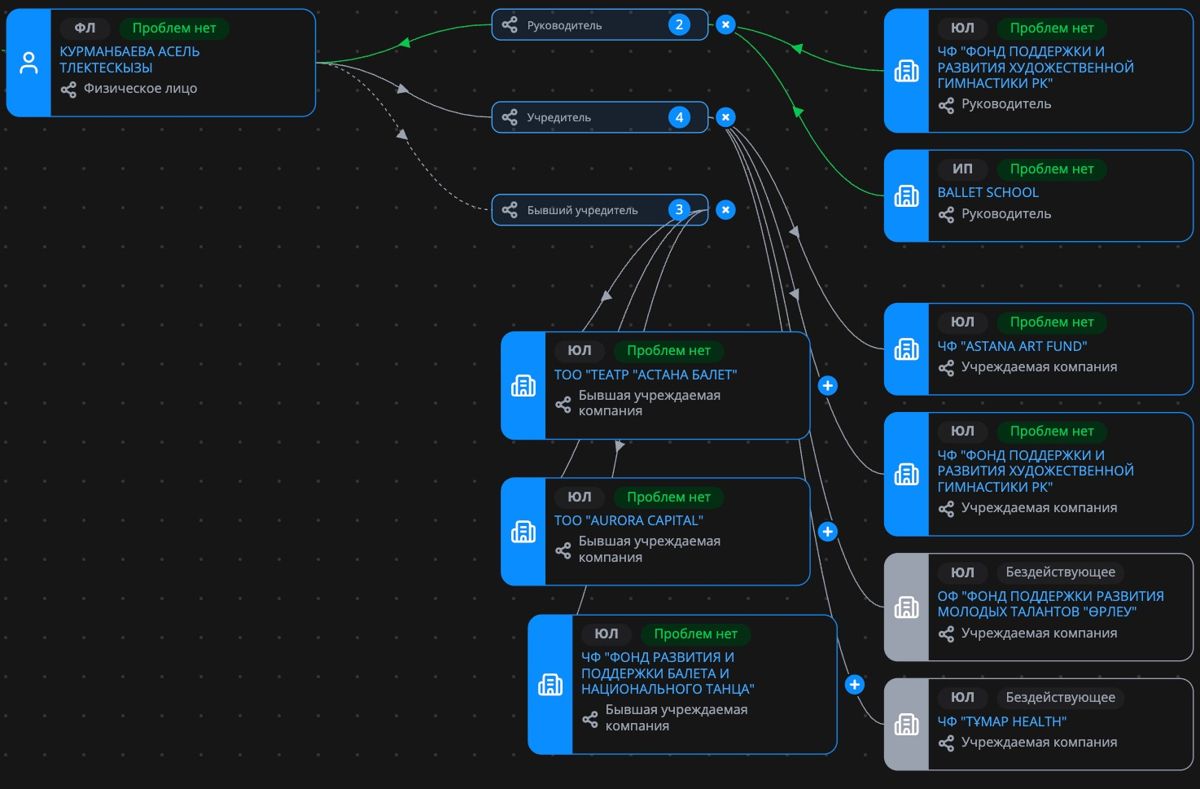Click Проблем нет status on BALLET SCHOOL card
The width and height of the screenshot is (1200, 789).
[1052, 169]
